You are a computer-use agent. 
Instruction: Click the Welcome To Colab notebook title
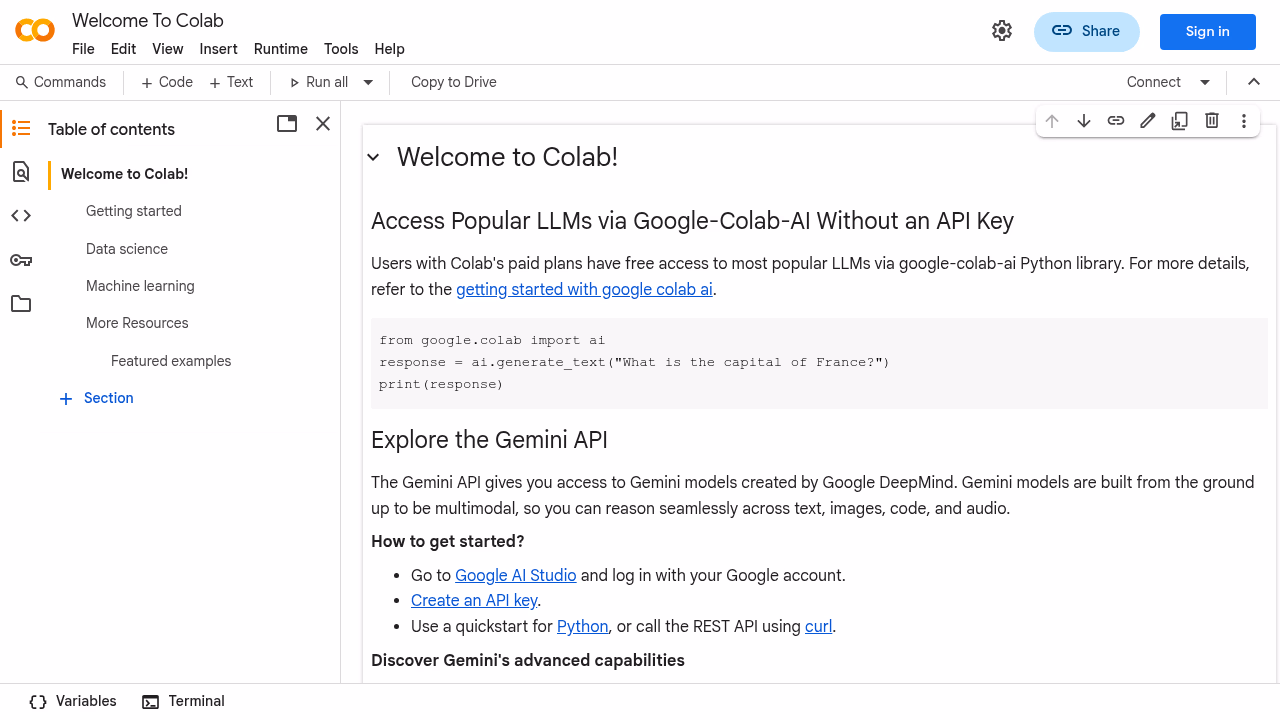coord(148,20)
